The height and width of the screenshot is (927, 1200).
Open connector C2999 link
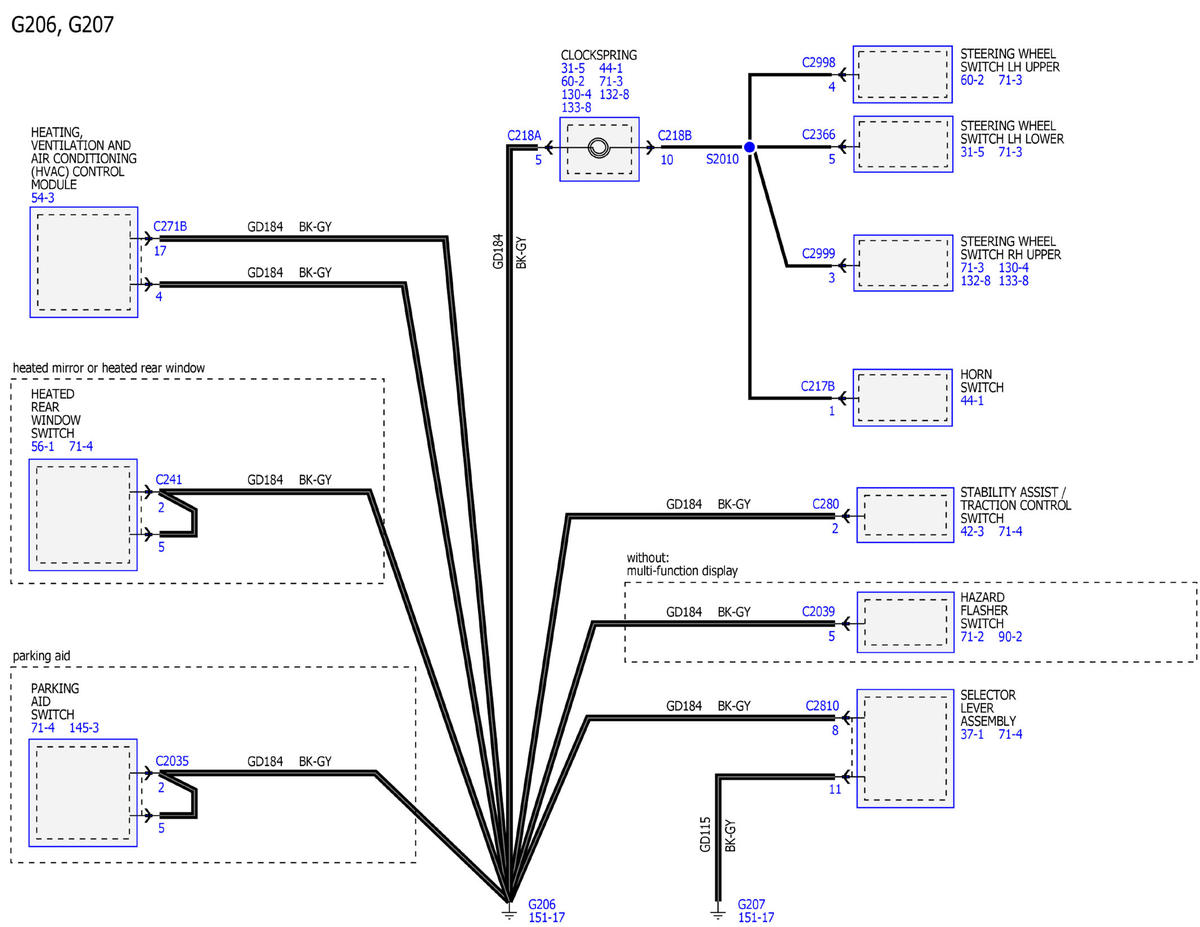[x=818, y=254]
